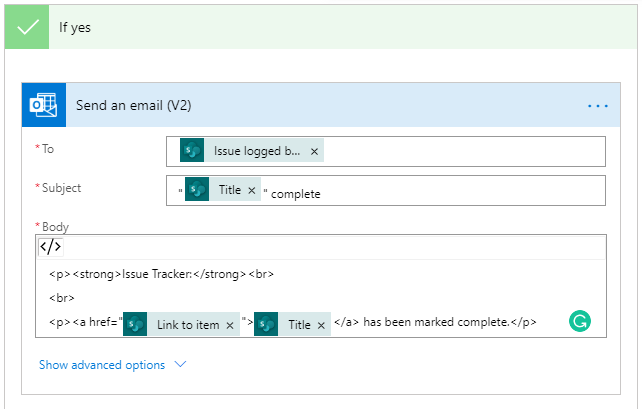Expand the chevron next to Show advanced options
The width and height of the screenshot is (642, 409).
click(x=181, y=365)
